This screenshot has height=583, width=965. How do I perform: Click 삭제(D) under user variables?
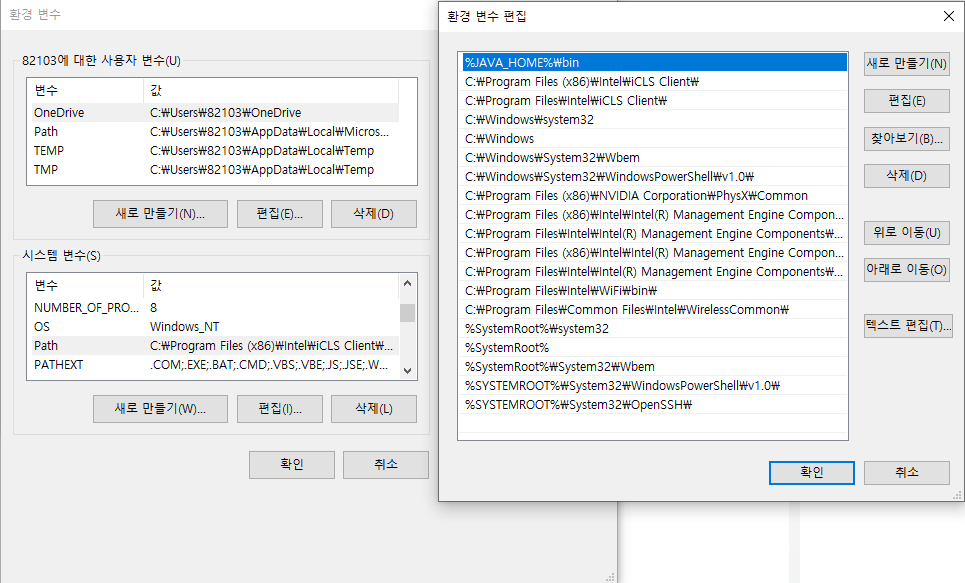tap(374, 214)
